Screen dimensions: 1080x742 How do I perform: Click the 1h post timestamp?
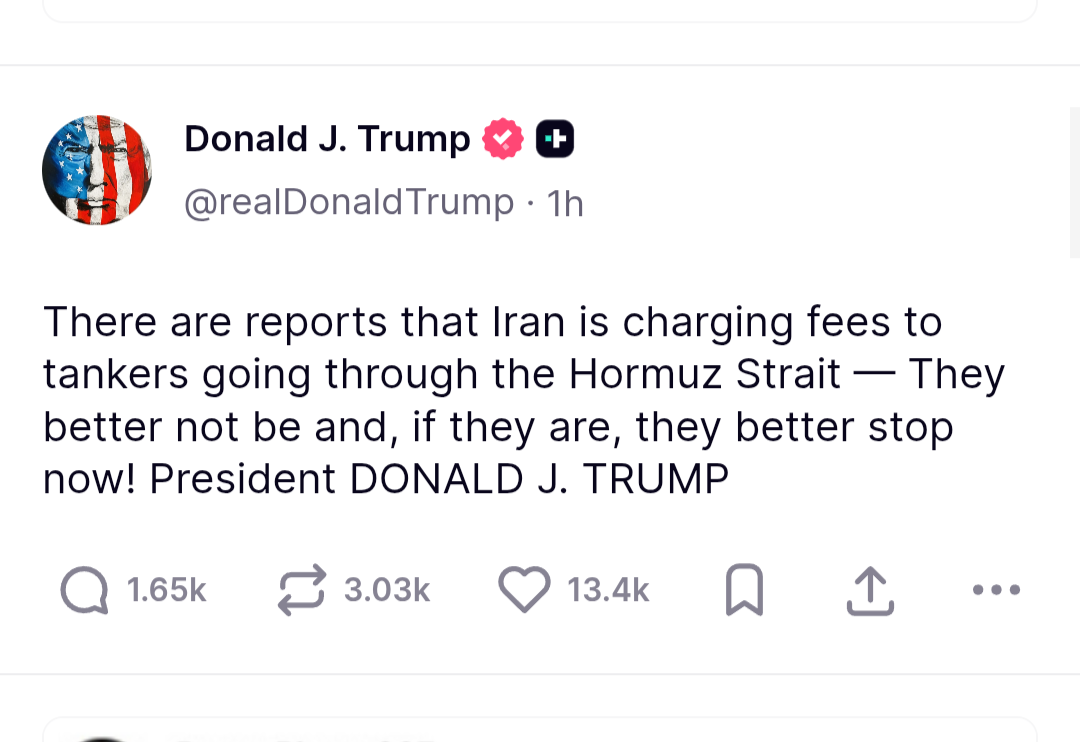566,204
